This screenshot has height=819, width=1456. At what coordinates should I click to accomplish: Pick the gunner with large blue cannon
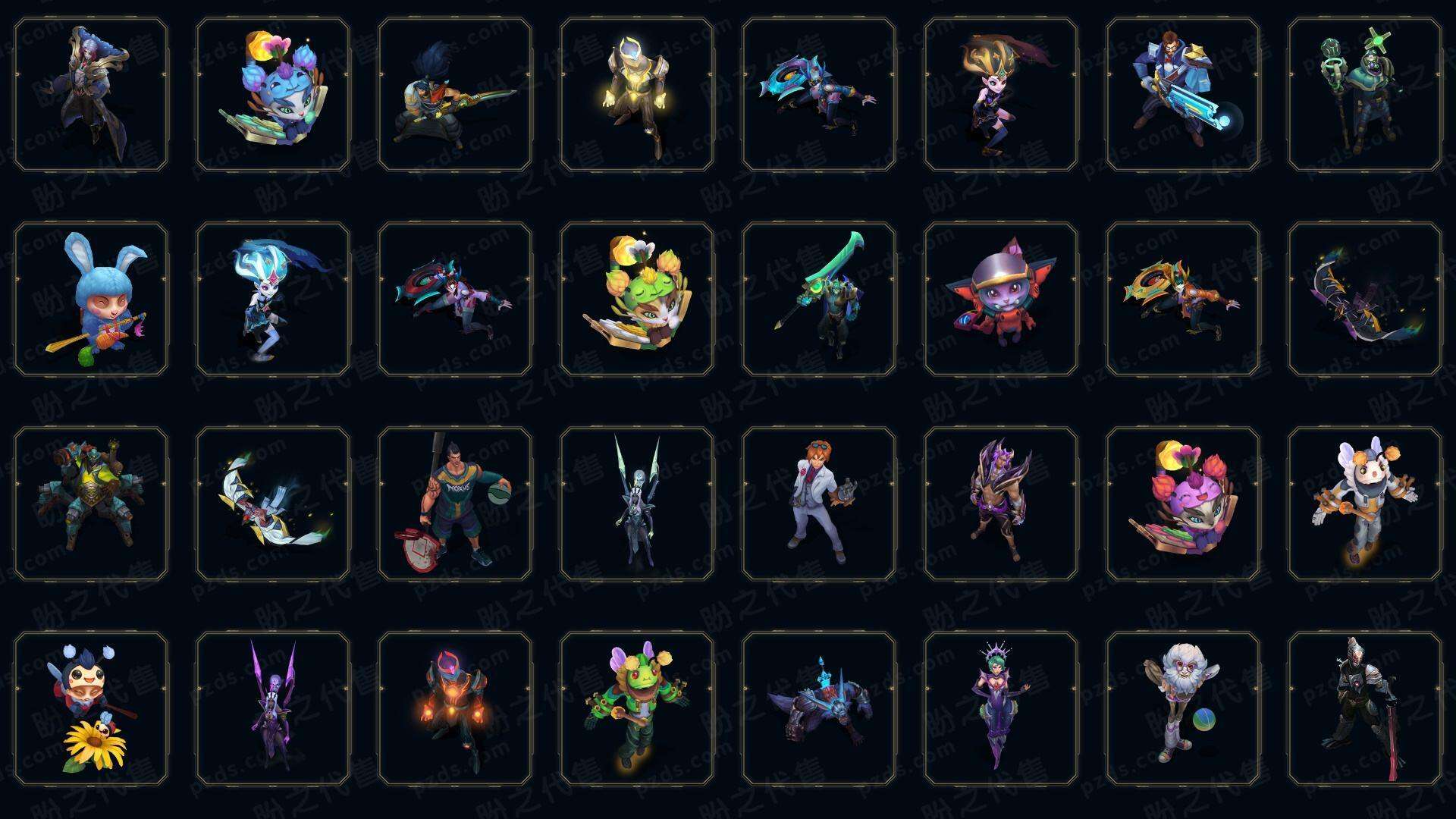tap(1183, 94)
